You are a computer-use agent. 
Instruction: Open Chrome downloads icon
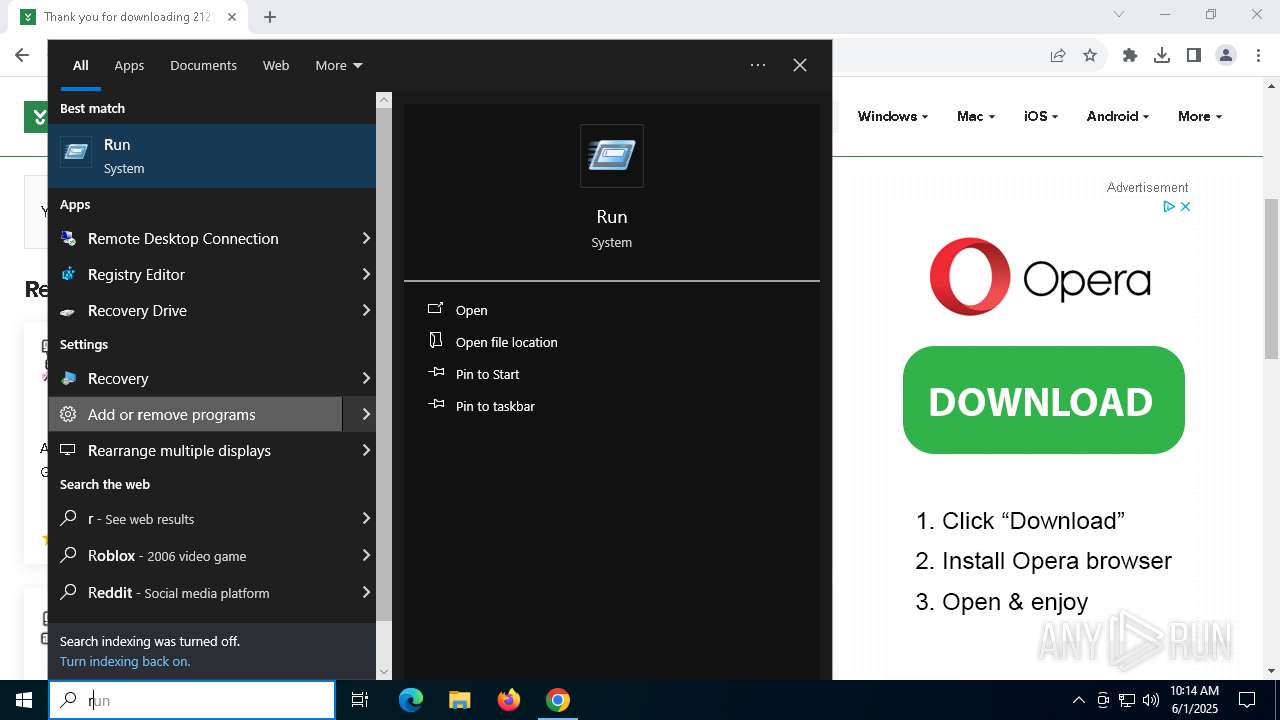click(x=1162, y=55)
